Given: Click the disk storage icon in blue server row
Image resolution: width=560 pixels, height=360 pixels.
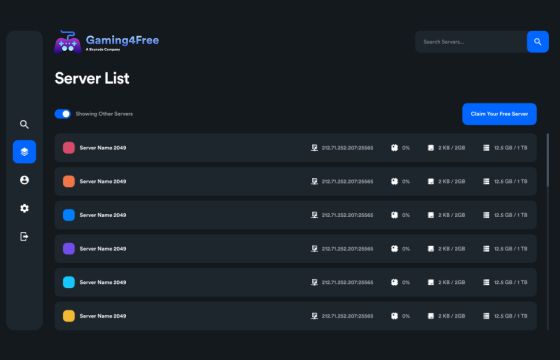Looking at the screenshot, I should pos(486,215).
